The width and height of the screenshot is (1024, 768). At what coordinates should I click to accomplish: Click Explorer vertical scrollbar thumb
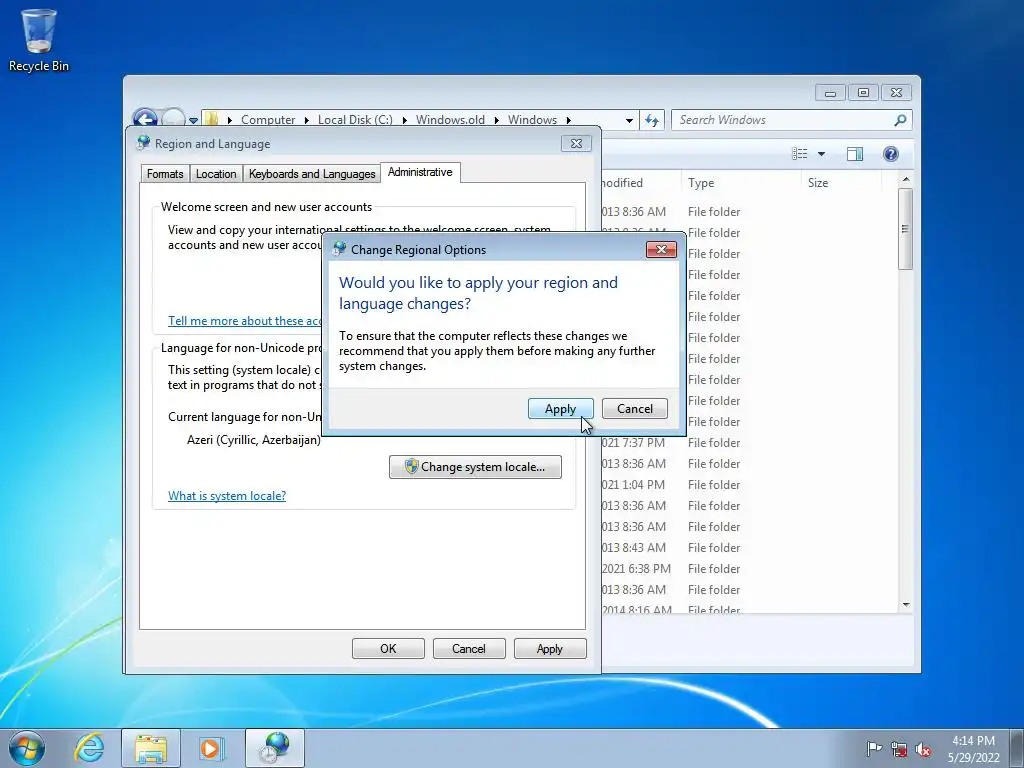tap(905, 229)
